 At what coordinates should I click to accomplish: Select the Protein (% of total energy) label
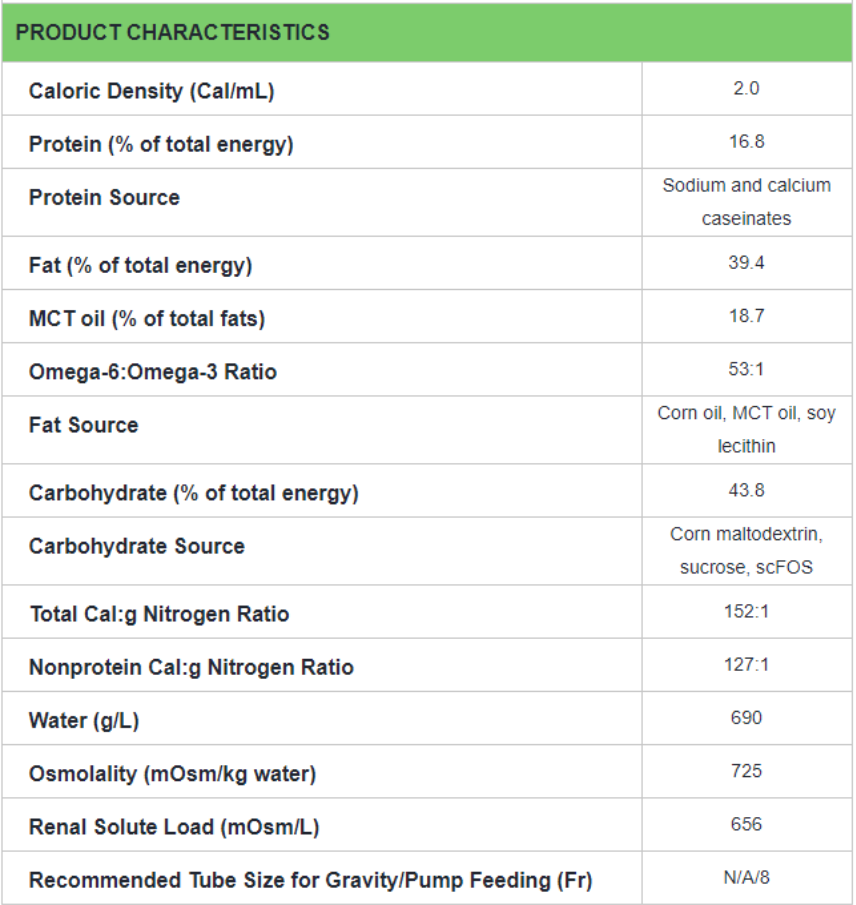click(161, 144)
